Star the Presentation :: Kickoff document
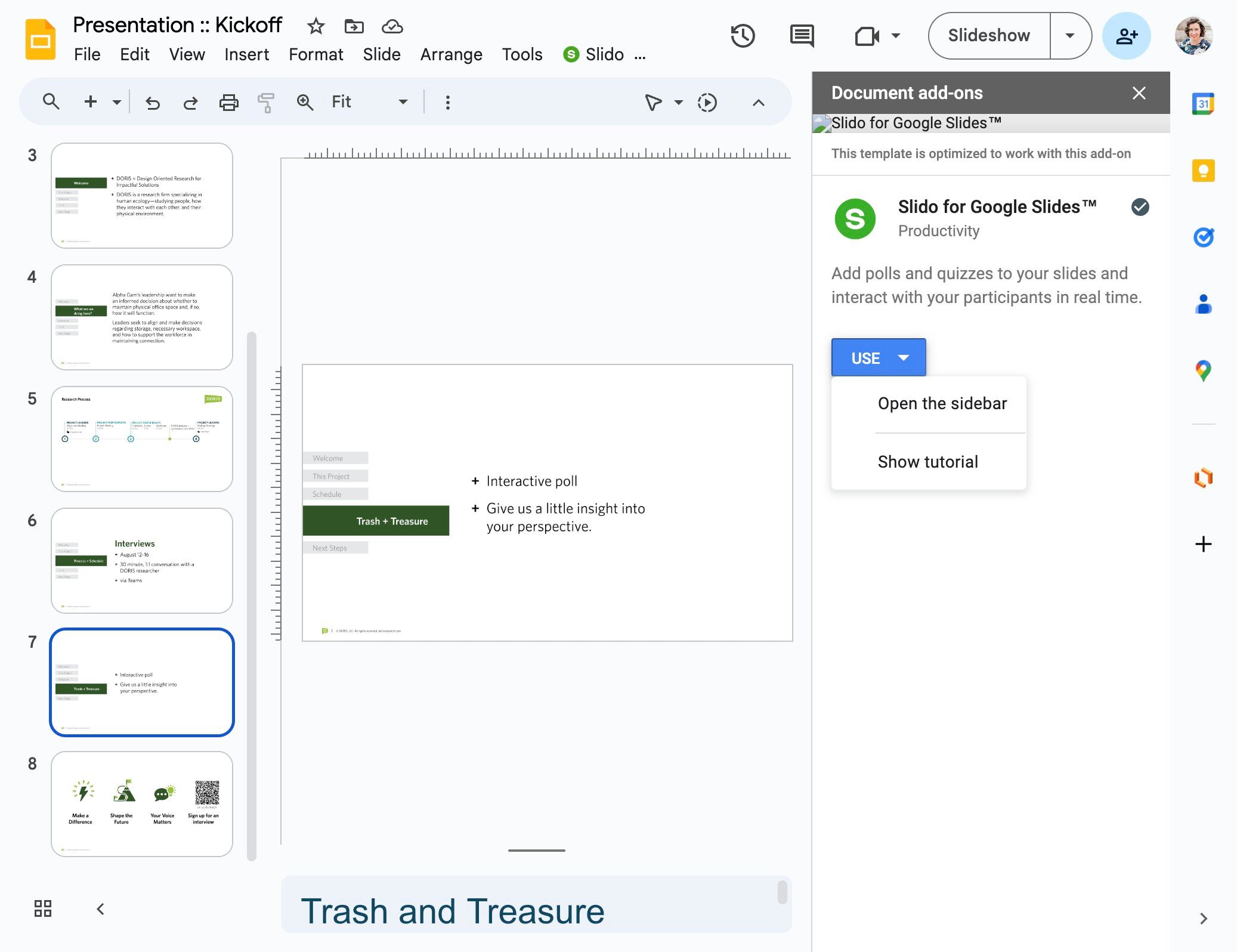The height and width of the screenshot is (952, 1237). tap(316, 26)
